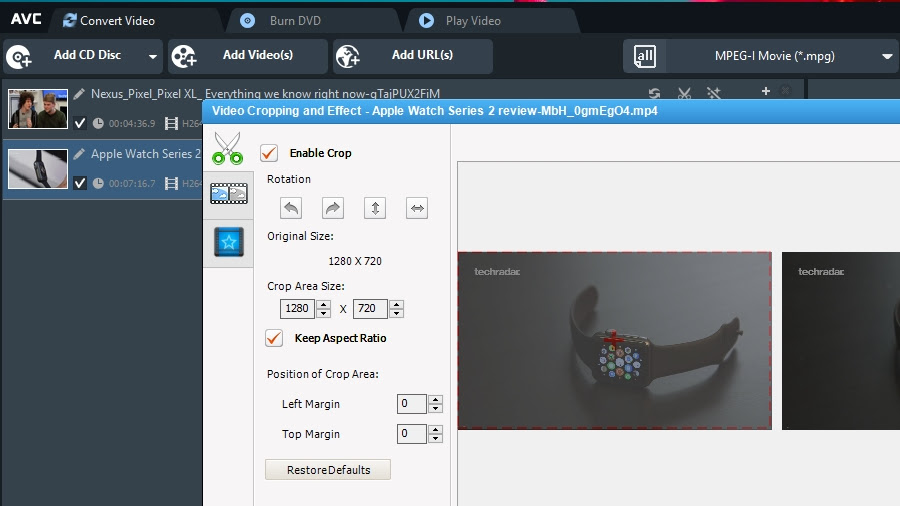This screenshot has height=506, width=900.
Task: Click the crop width field showing 1280
Action: coord(297,309)
